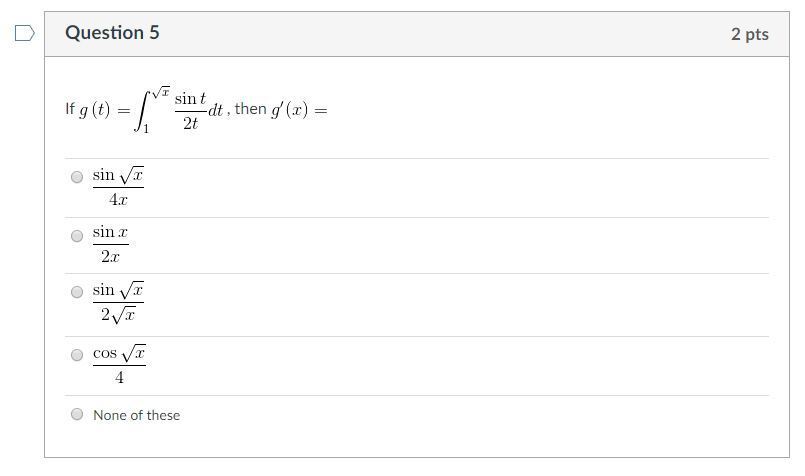Click the cos √x over 4 answer formula
Viewport: 805px width, 476px height.
click(119, 364)
